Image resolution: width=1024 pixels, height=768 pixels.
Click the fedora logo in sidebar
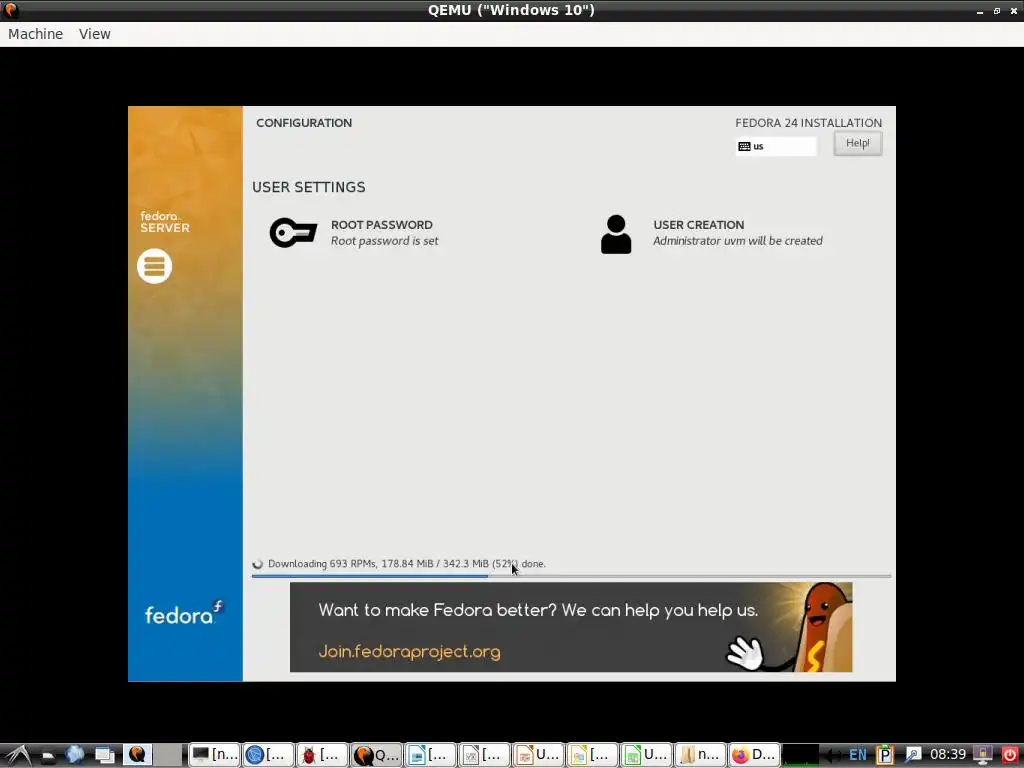point(184,613)
